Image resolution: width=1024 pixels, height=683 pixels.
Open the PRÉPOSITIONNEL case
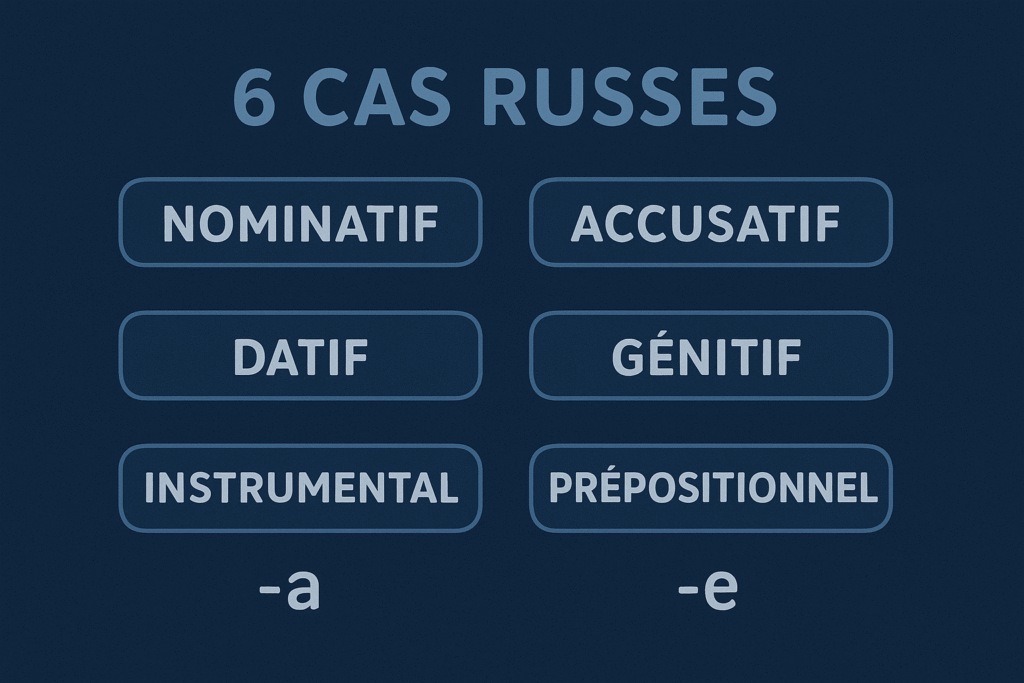coord(710,488)
